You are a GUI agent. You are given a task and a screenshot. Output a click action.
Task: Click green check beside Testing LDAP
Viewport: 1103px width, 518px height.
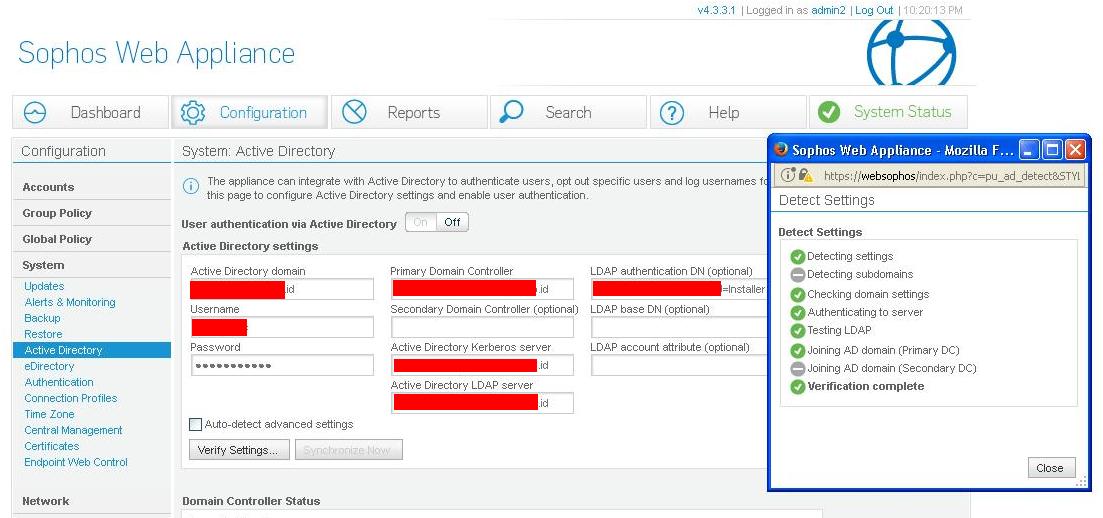[798, 331]
